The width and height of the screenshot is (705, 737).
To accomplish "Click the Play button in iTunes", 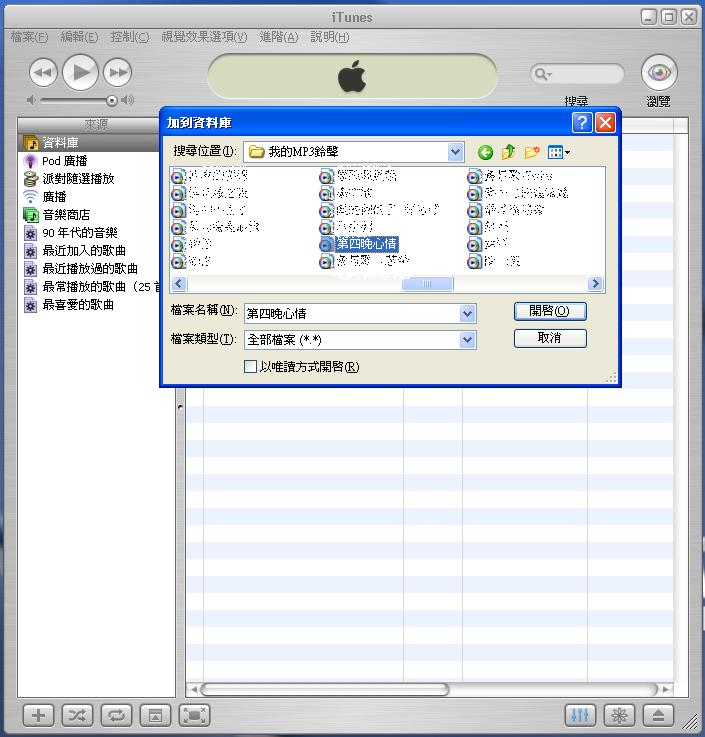I will [81, 71].
